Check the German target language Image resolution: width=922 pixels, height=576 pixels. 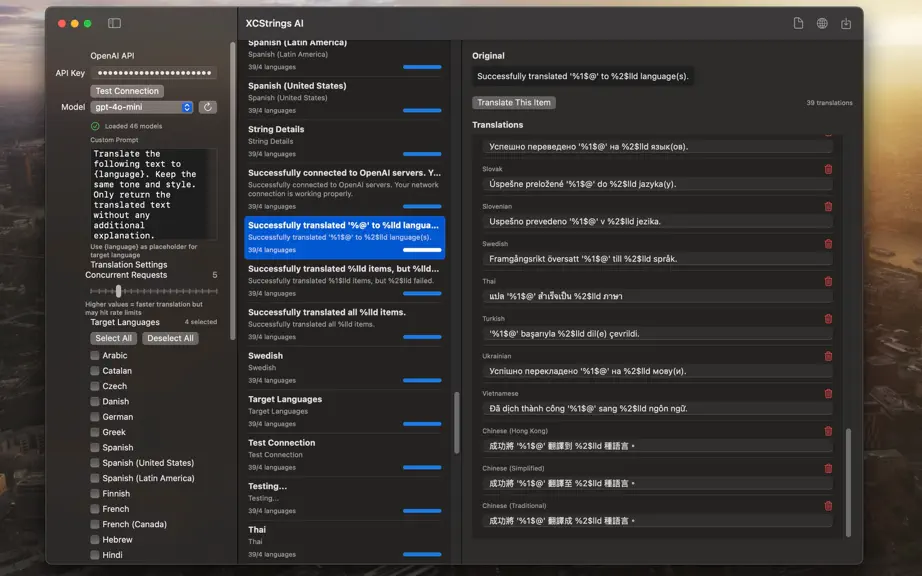(x=95, y=417)
